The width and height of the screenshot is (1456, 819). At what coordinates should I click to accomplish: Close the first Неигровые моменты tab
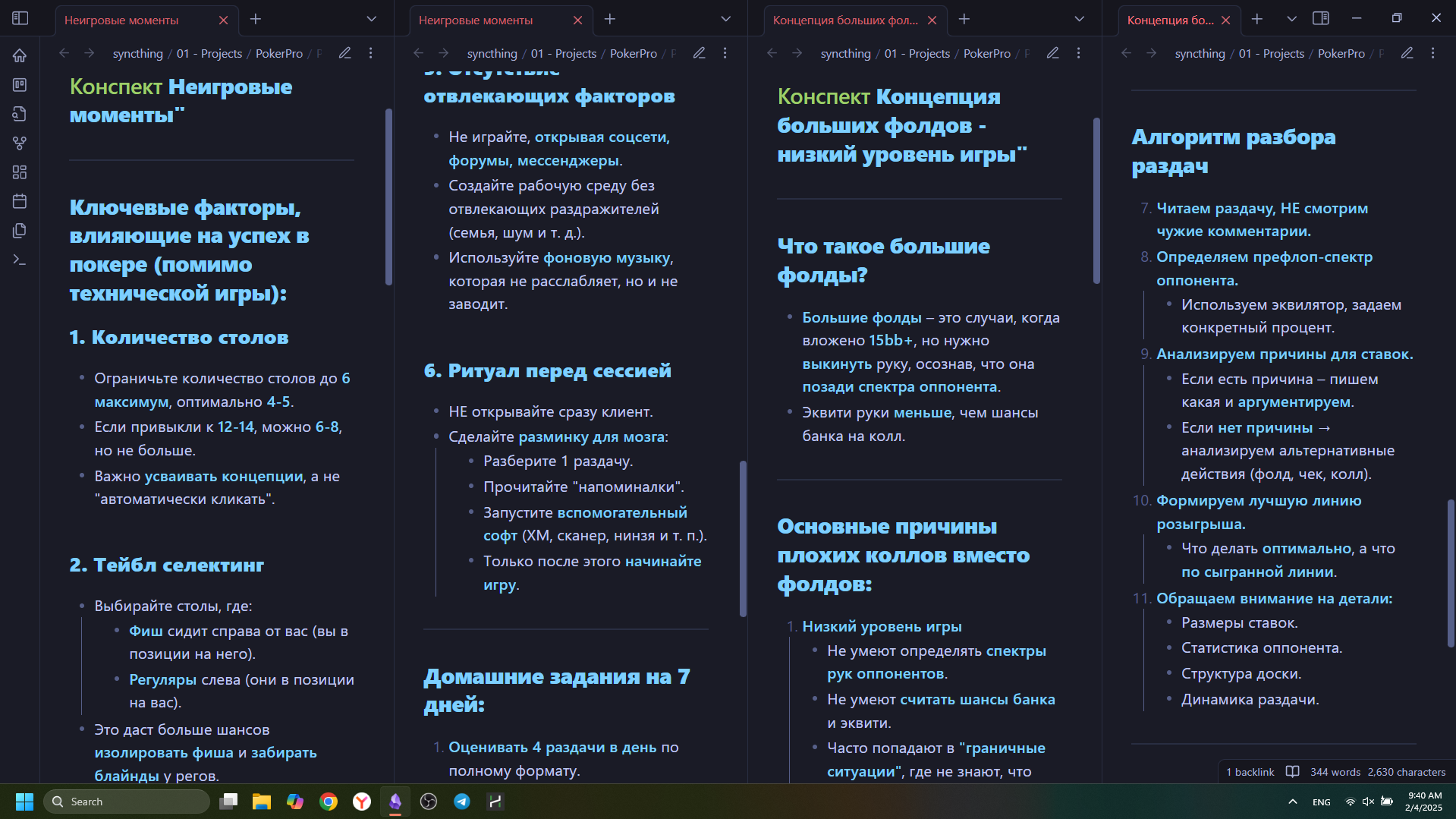224,20
